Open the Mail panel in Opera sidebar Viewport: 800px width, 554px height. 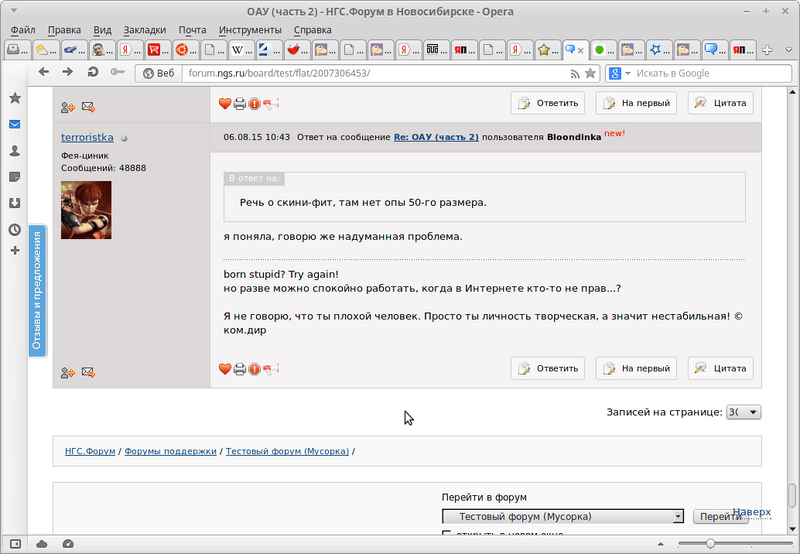tap(14, 124)
